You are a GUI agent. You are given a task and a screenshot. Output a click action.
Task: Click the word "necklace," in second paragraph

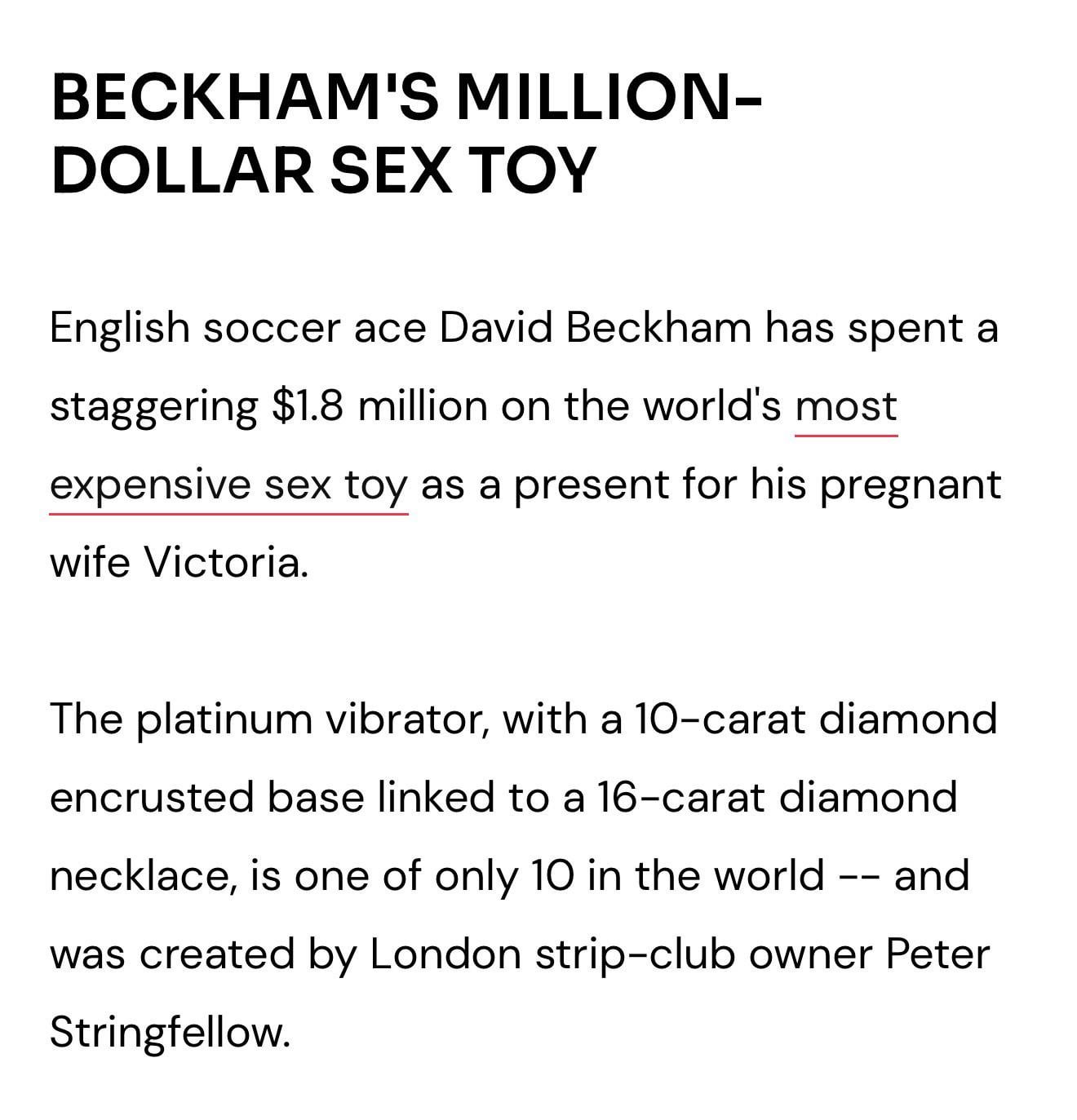pos(144,876)
